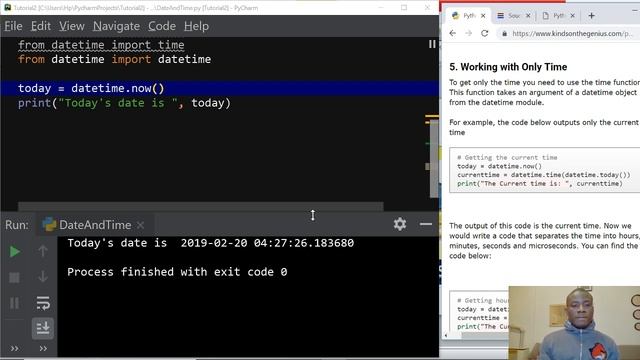
Task: Click the editor vertical scrollbar thumb
Action: (434, 159)
